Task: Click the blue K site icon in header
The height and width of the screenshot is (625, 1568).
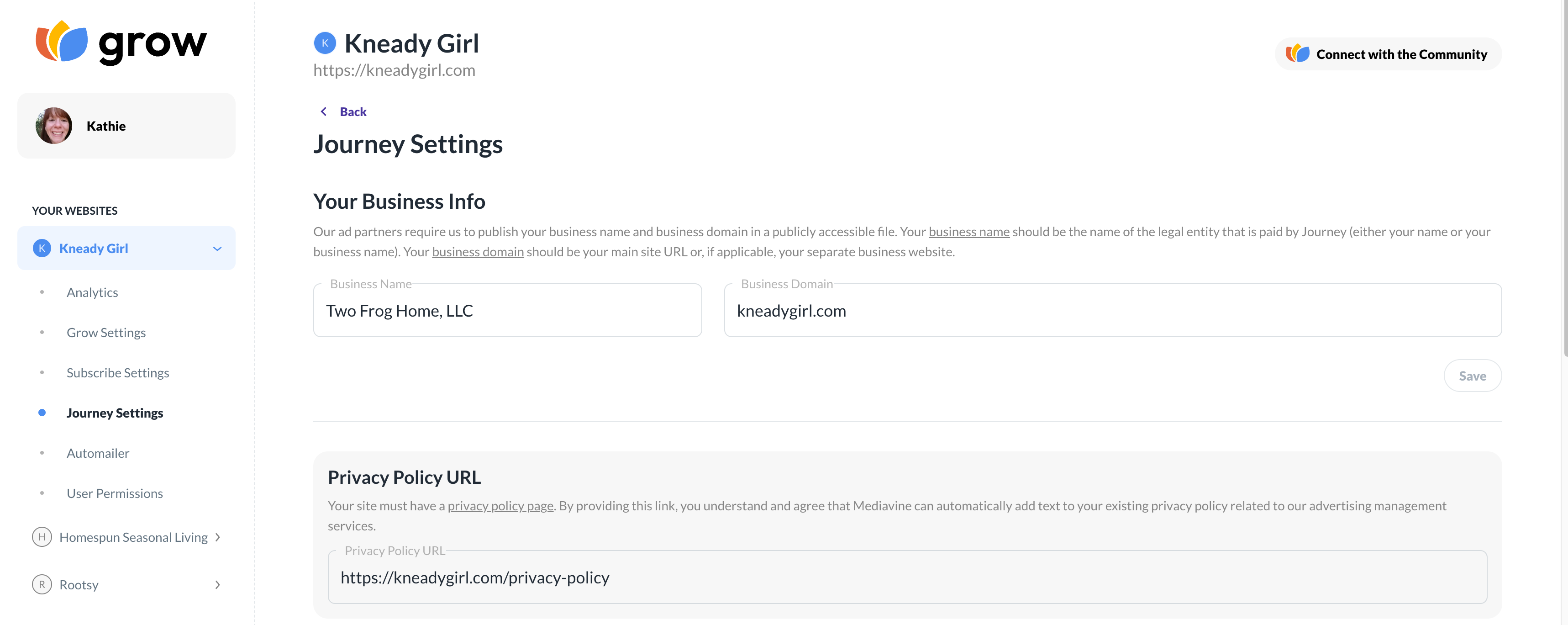Action: [x=325, y=43]
